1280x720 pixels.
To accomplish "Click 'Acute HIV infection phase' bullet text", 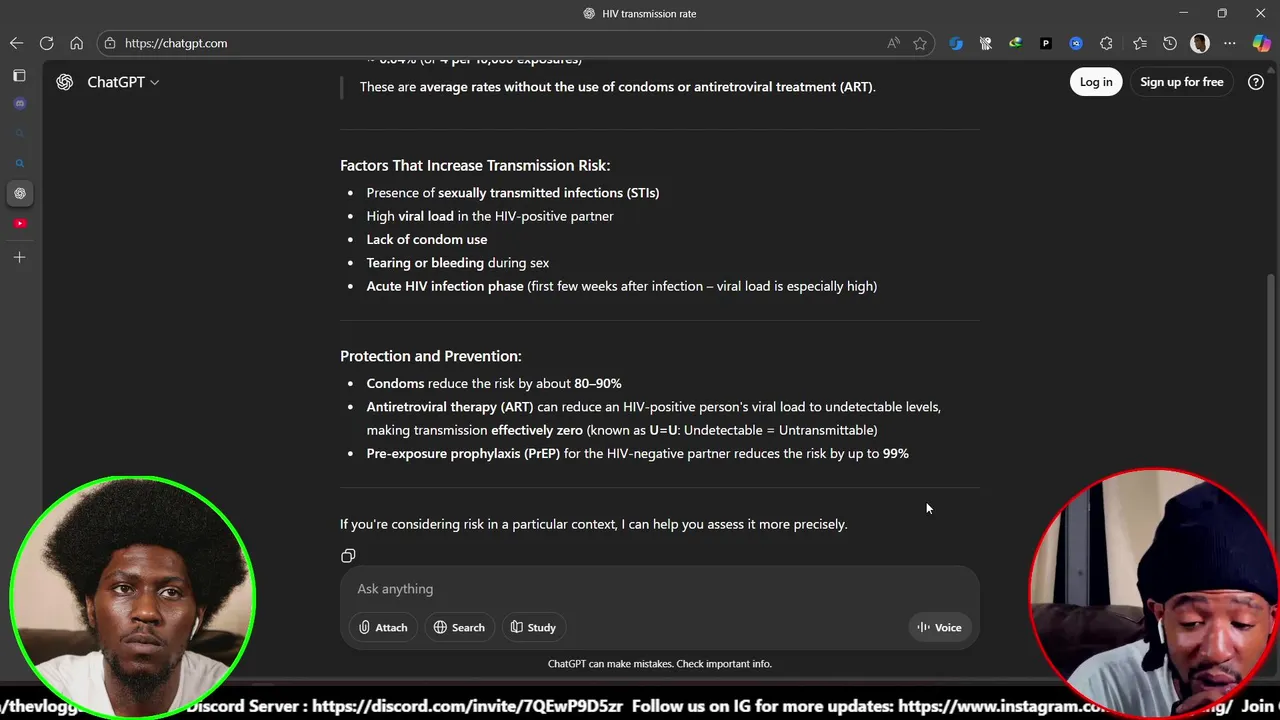I will (445, 286).
